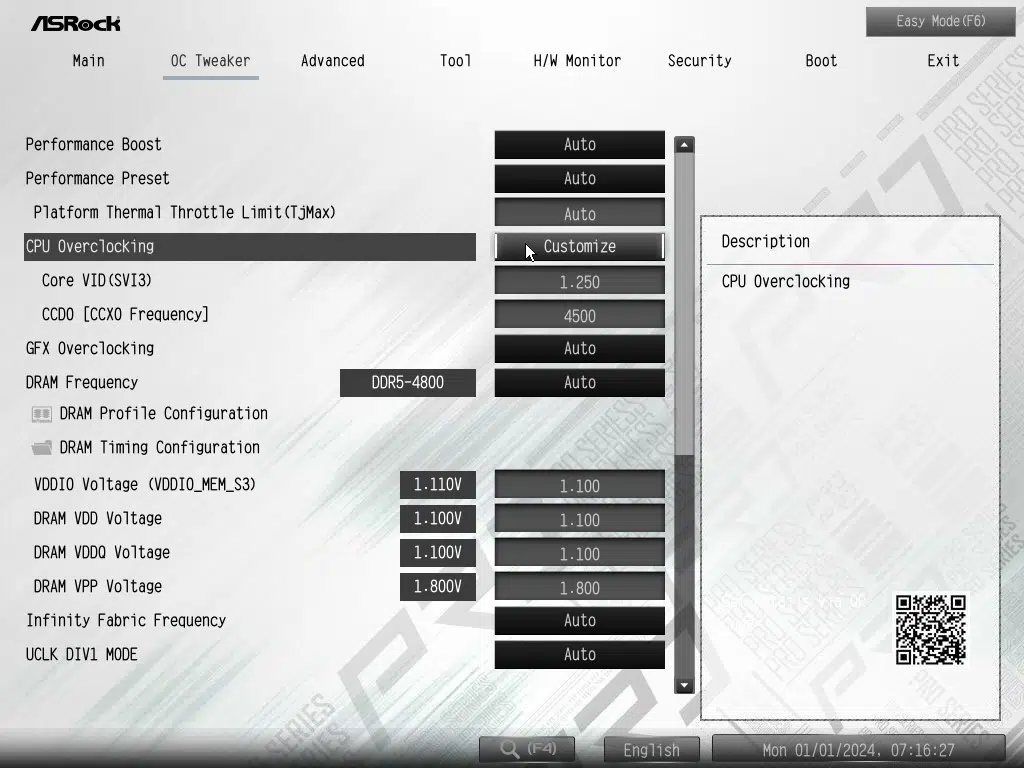Click the ASRock logo
The width and height of the screenshot is (1024, 768).
(x=75, y=23)
